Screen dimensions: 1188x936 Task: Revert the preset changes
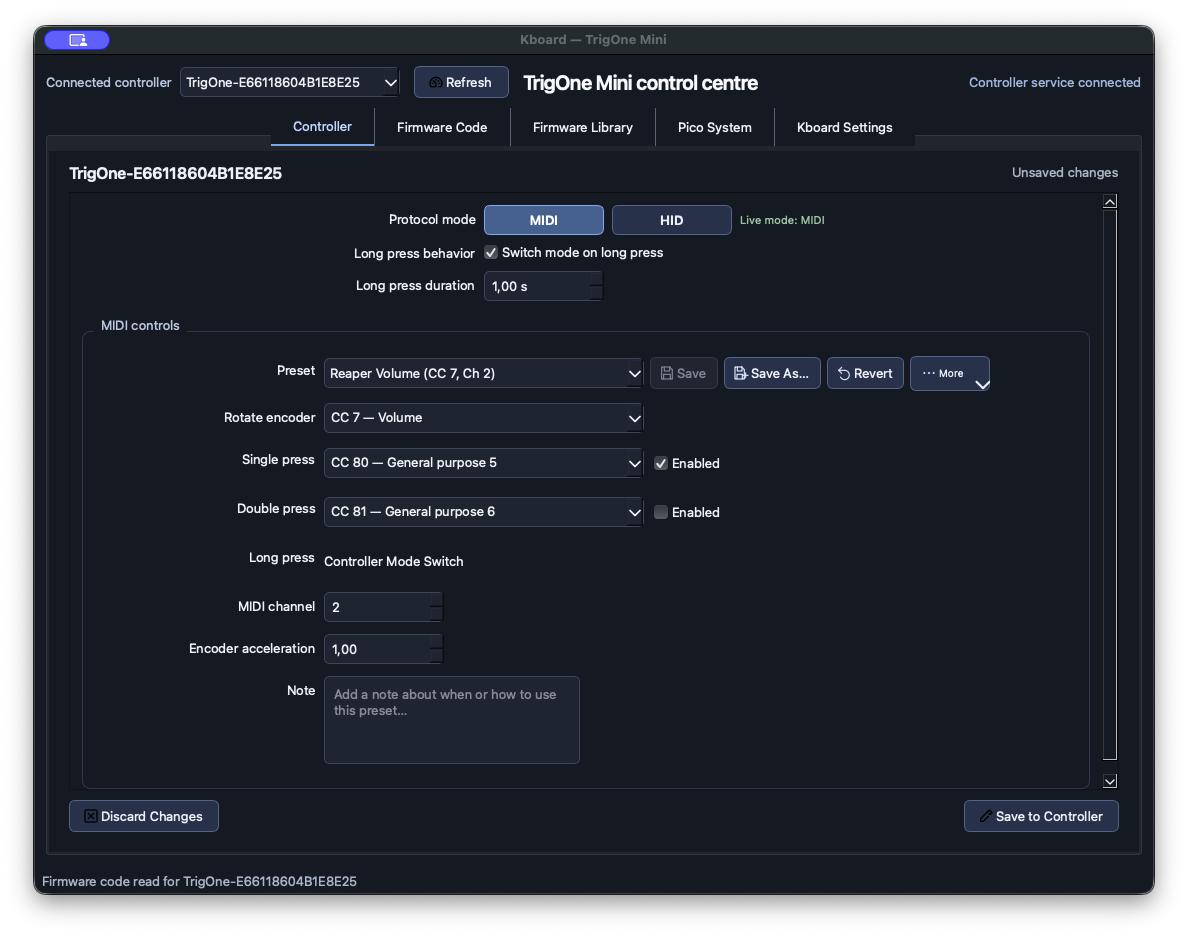click(x=865, y=373)
